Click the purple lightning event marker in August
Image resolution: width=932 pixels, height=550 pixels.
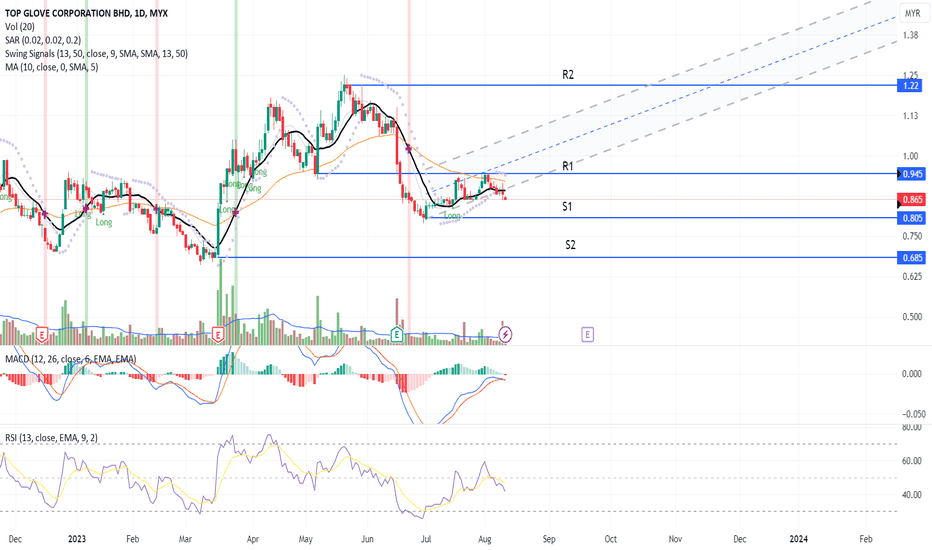(x=505, y=335)
